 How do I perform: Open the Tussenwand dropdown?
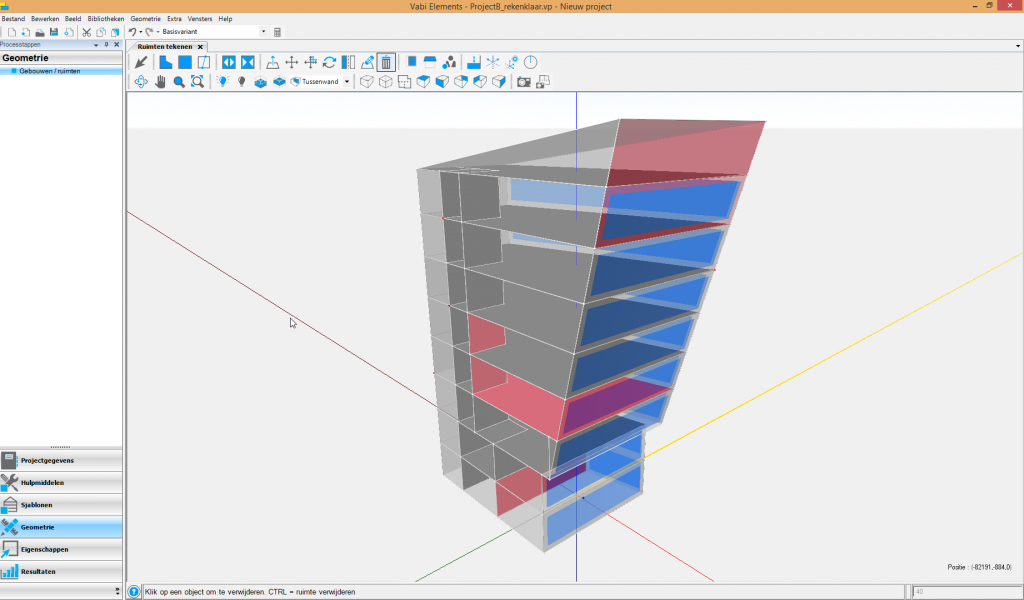pyautogui.click(x=347, y=81)
